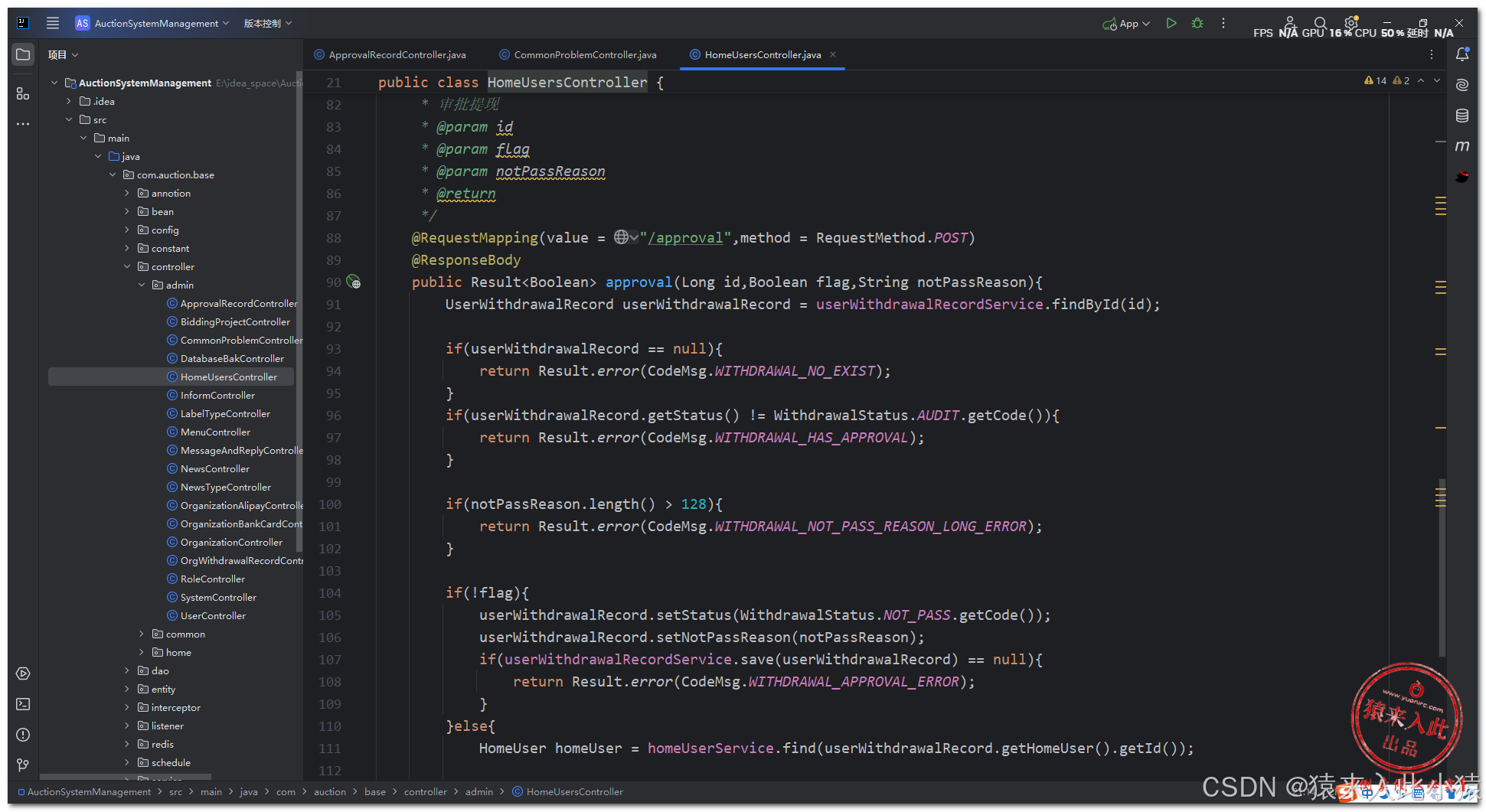Open the Database tool window icon
Image resolution: width=1486 pixels, height=812 pixels.
[1462, 116]
